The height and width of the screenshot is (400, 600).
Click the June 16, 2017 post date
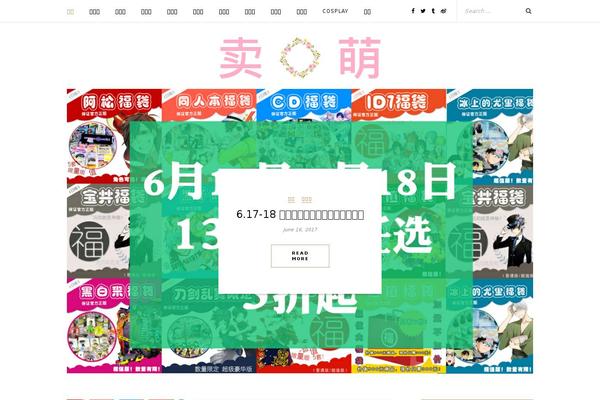[300, 230]
